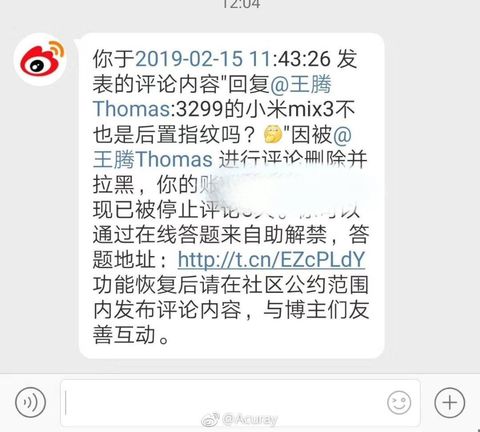Image resolution: width=480 pixels, height=432 pixels.
Task: Tap the Weibo sender avatar
Action: (x=40, y=59)
